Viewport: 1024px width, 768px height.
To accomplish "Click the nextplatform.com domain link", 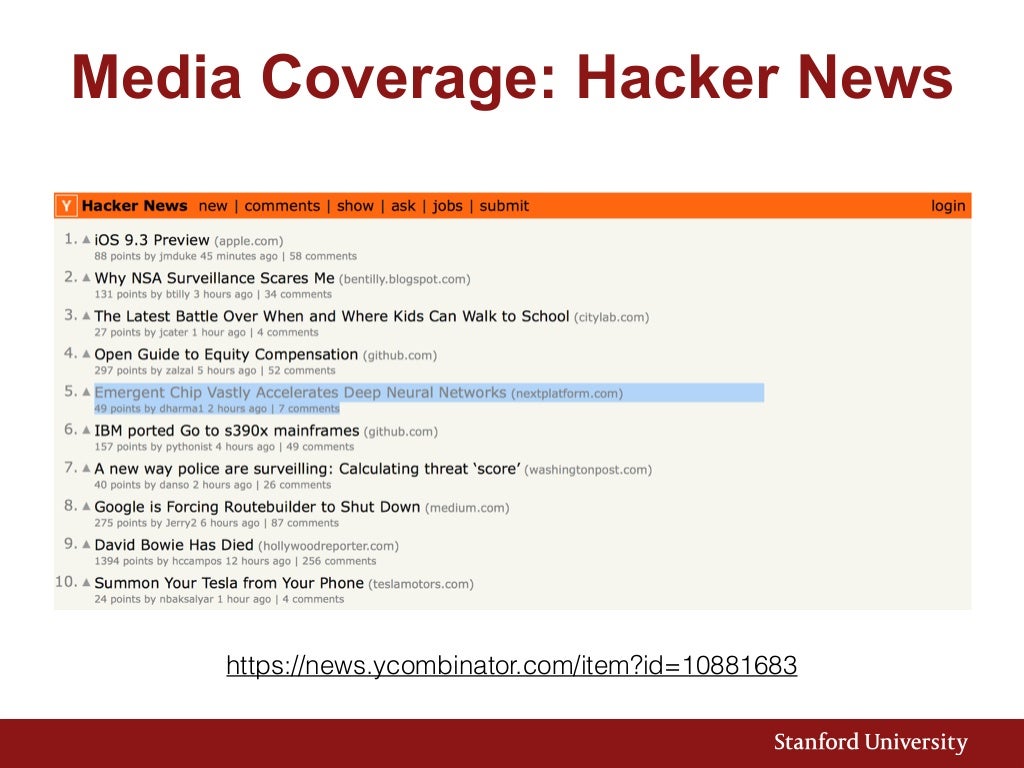I will (567, 394).
